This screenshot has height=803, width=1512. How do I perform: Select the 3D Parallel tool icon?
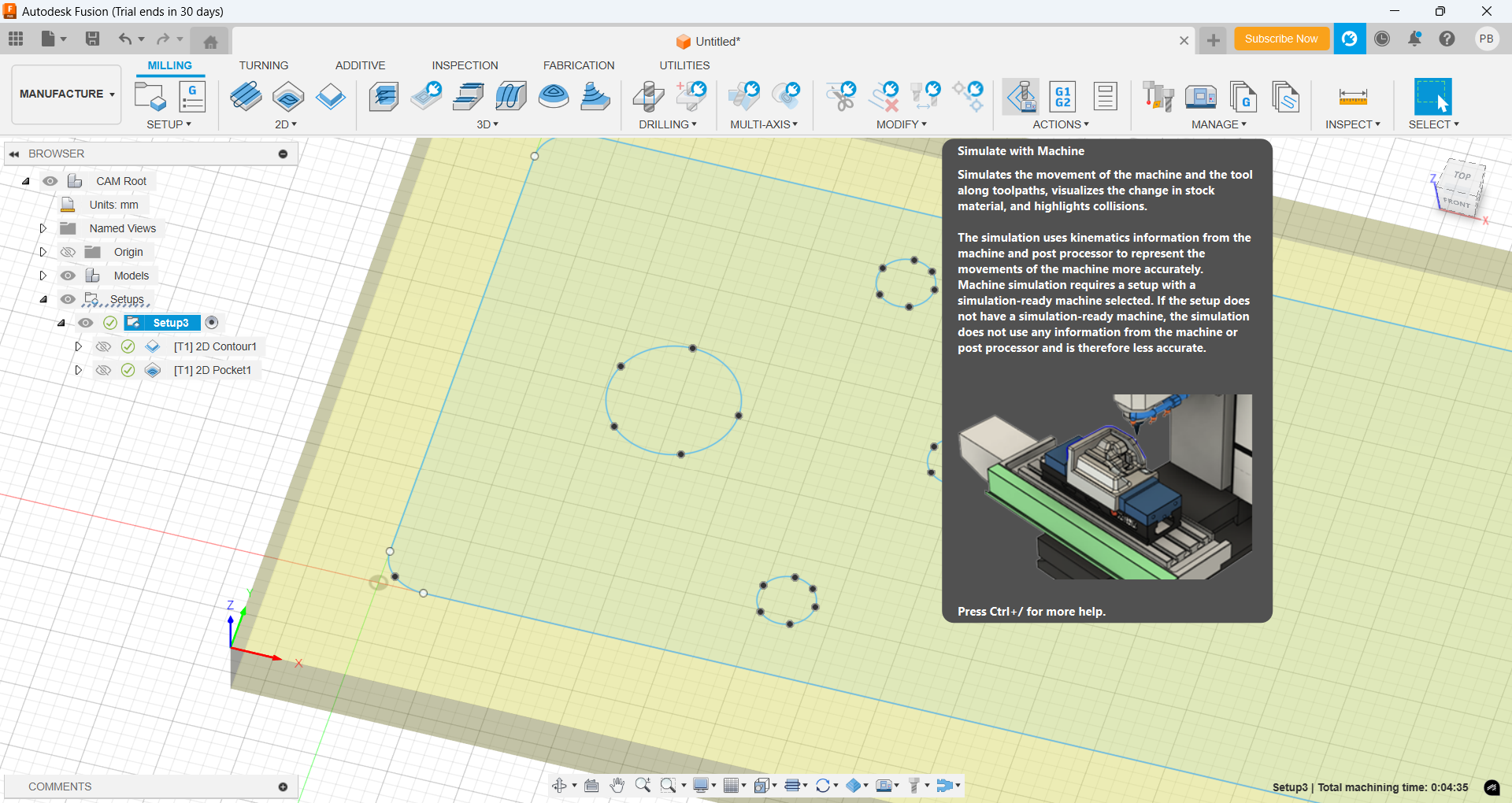coord(511,97)
